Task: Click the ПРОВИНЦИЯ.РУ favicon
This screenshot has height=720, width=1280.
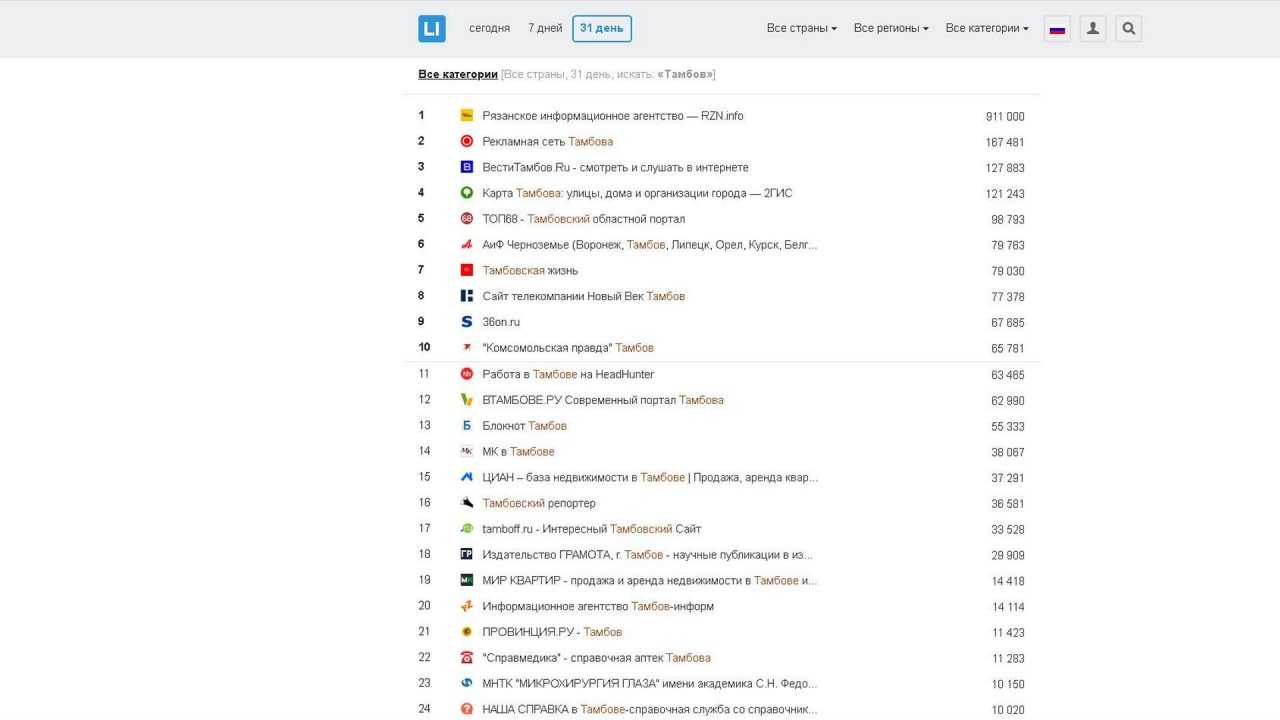Action: (466, 632)
